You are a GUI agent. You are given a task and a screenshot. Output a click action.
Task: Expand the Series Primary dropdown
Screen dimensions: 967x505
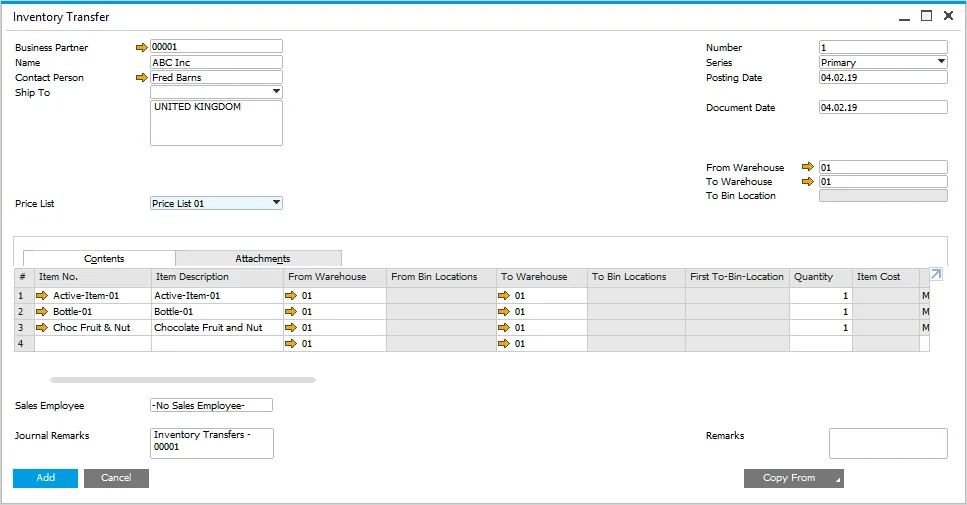click(x=941, y=62)
